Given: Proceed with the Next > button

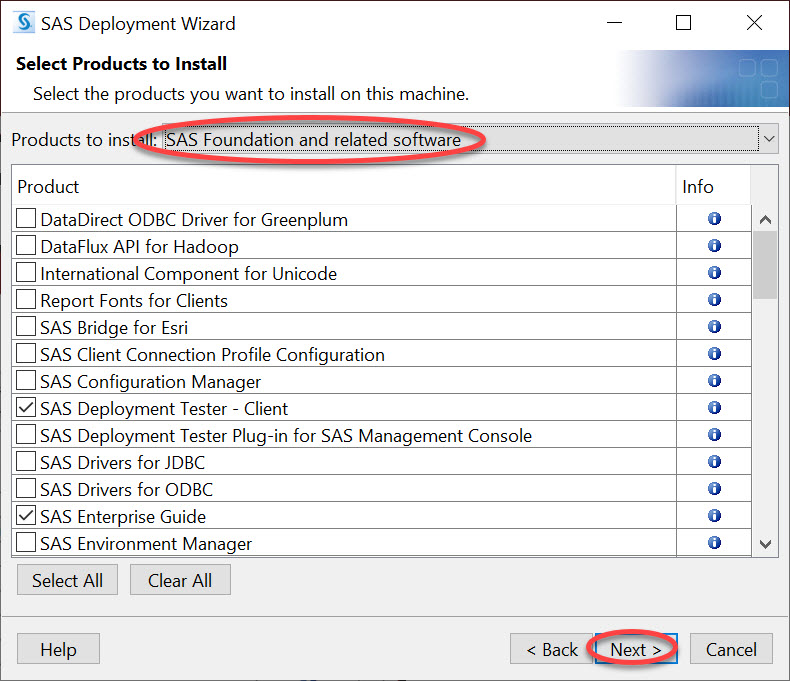Looking at the screenshot, I should (636, 649).
